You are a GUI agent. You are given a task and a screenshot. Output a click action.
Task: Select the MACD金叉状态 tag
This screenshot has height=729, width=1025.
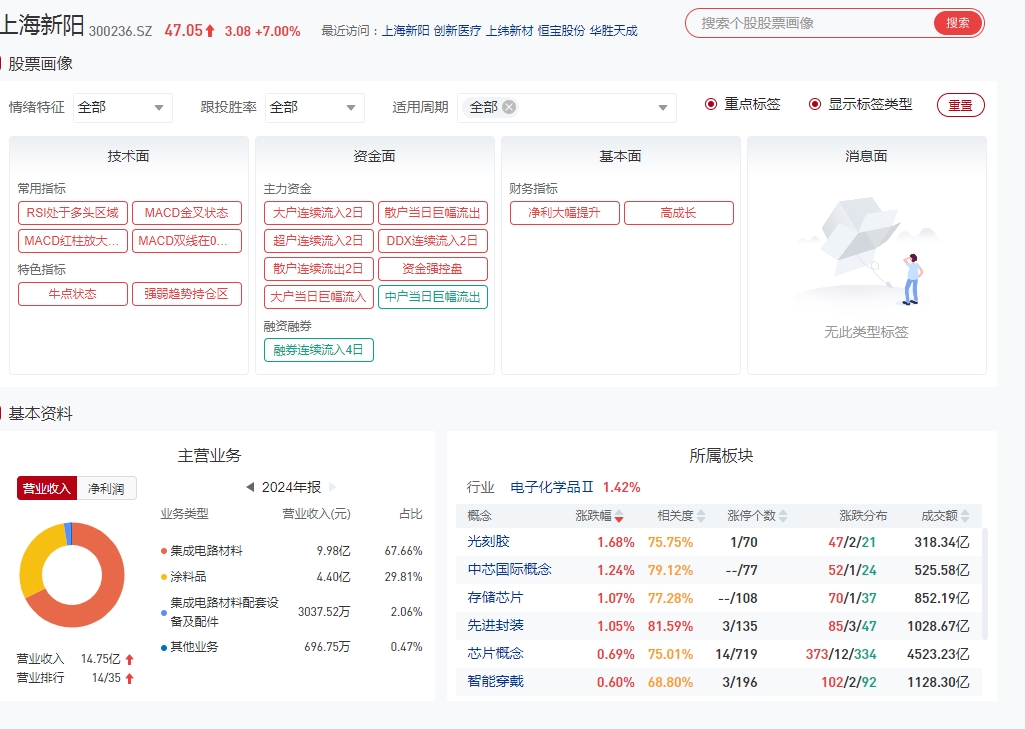(187, 213)
